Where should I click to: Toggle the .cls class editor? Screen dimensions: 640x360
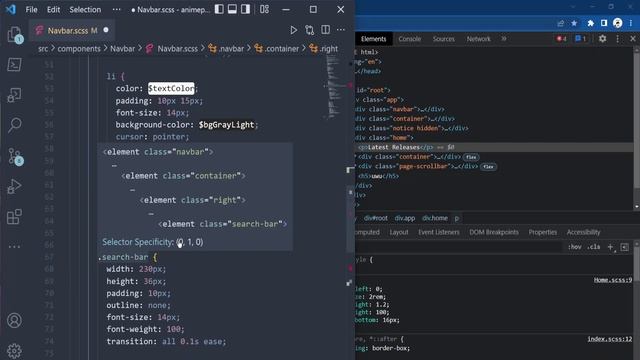coord(594,247)
